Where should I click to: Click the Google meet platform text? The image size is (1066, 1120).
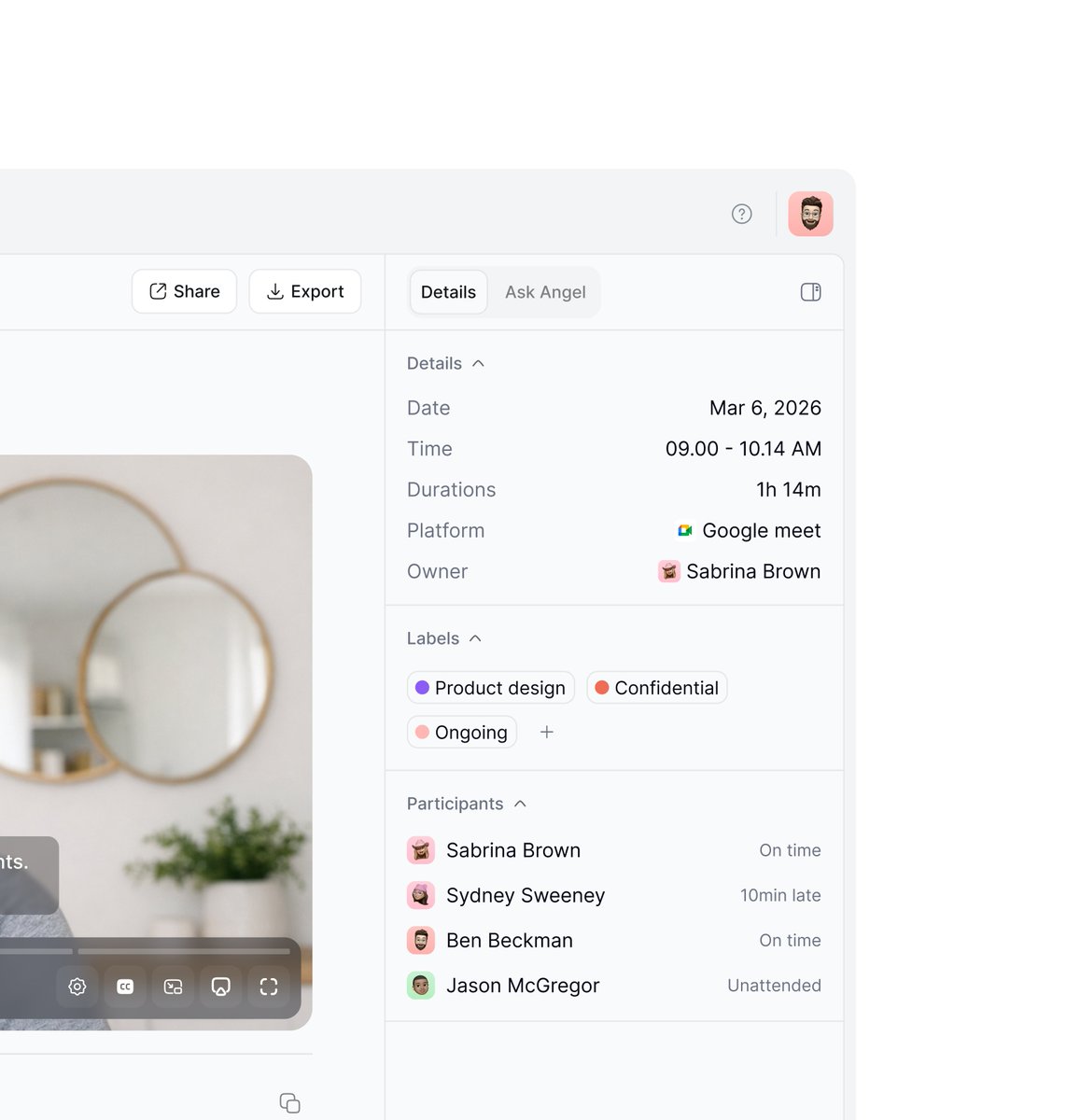762,530
